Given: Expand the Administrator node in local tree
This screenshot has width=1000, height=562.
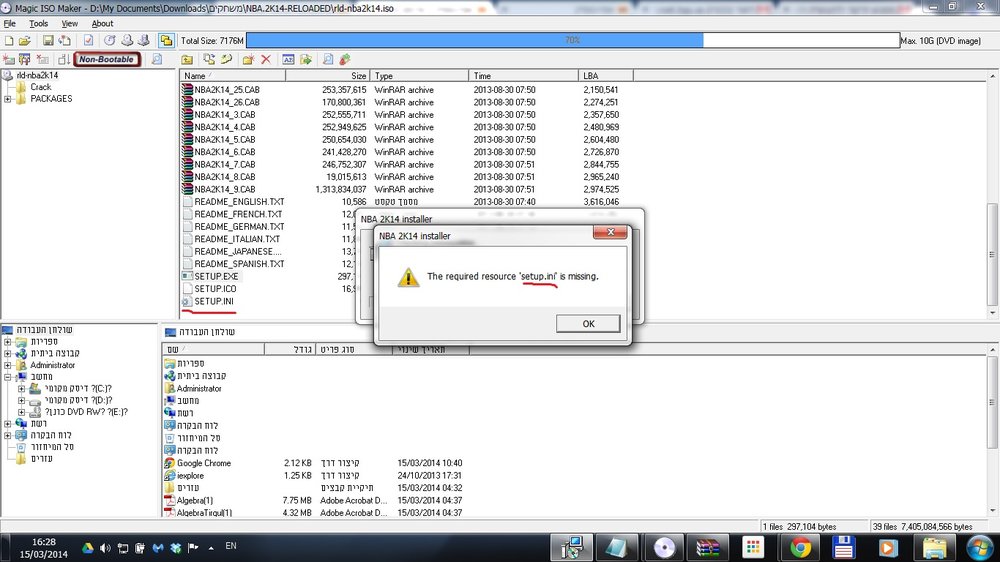Looking at the screenshot, I should (8, 366).
